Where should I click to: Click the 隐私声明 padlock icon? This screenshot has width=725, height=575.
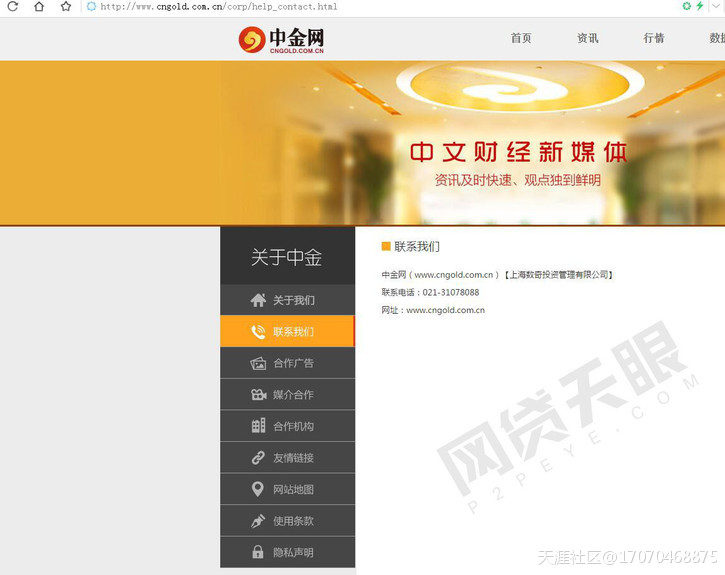258,552
